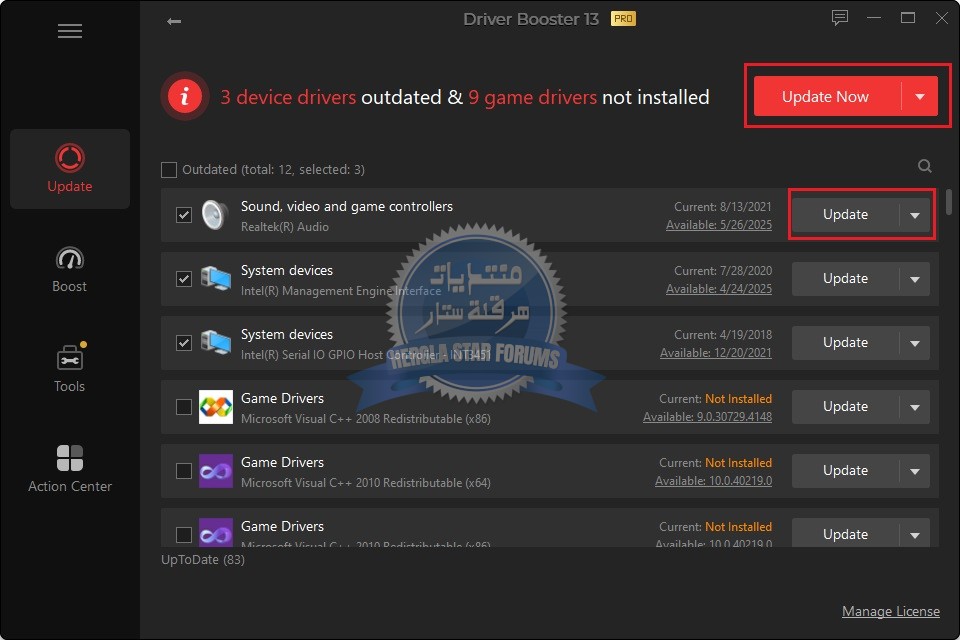Open the Tools section in sidebar
Image resolution: width=960 pixels, height=640 pixels.
pyautogui.click(x=70, y=369)
